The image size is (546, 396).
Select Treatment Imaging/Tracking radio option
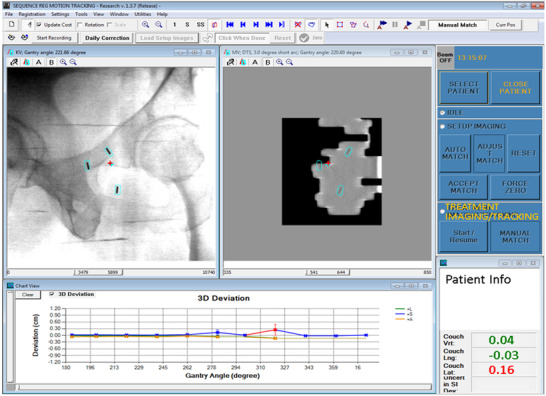442,211
